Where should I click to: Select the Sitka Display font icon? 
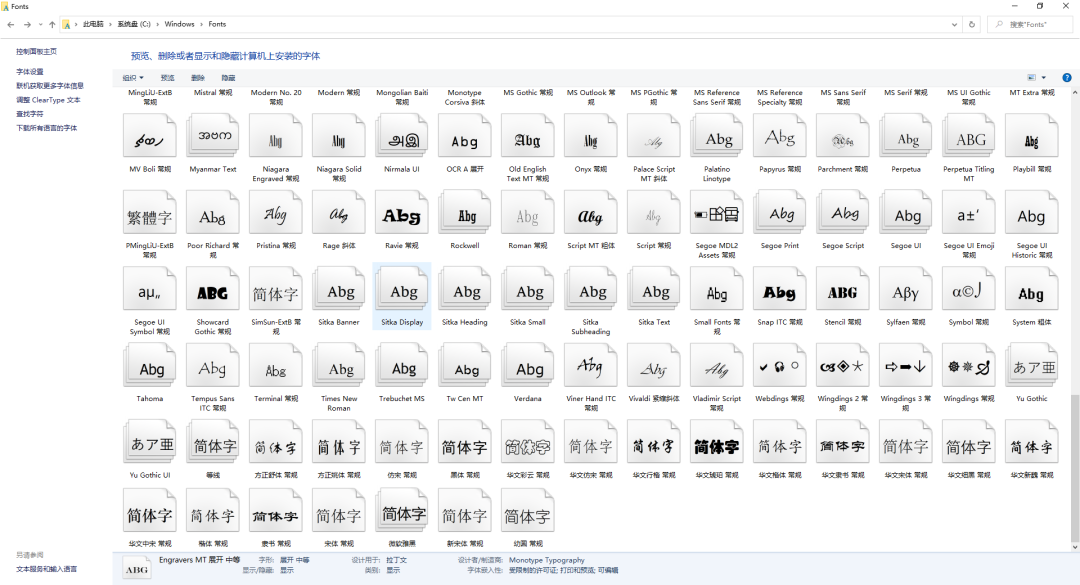pyautogui.click(x=402, y=290)
